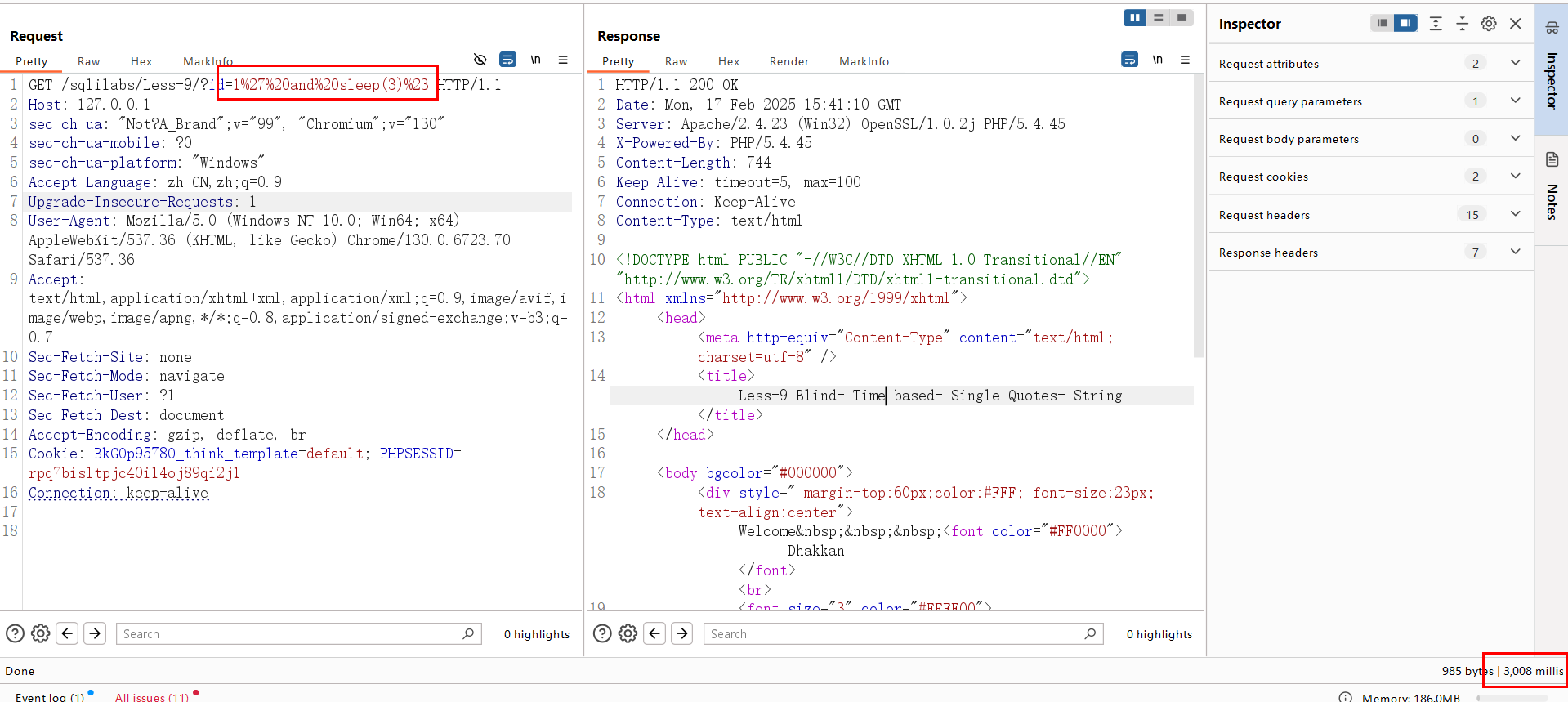1568x702 pixels.
Task: Click Response search magnifier icon
Action: pos(1090,633)
